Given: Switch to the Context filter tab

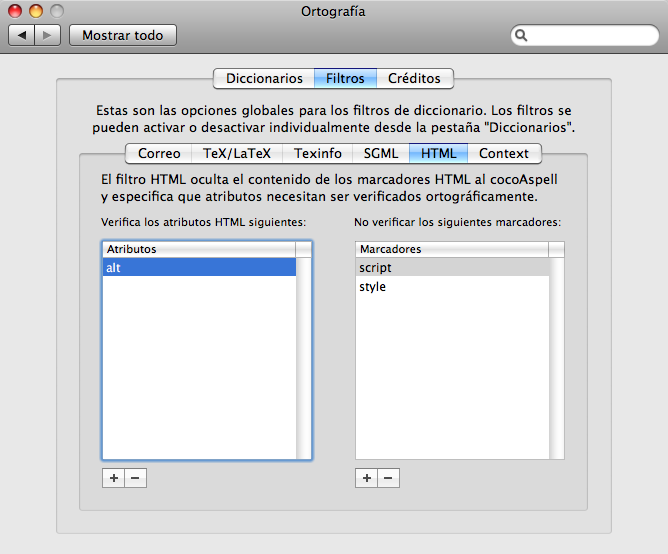Looking at the screenshot, I should (504, 153).
